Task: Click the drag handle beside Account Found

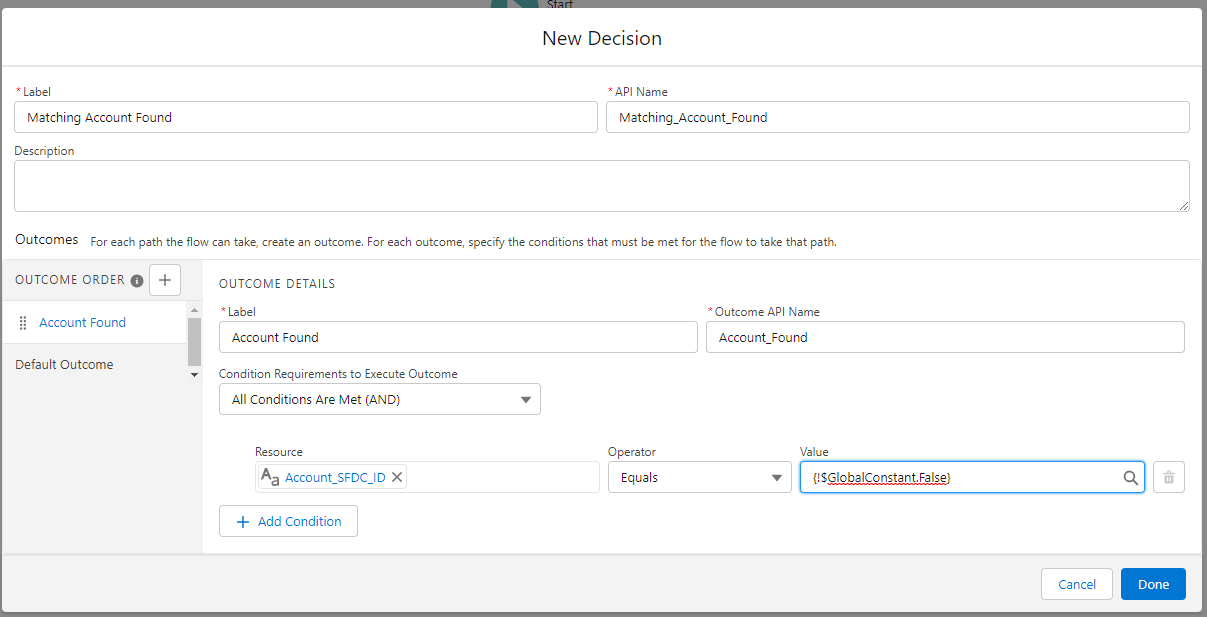Action: 23,323
